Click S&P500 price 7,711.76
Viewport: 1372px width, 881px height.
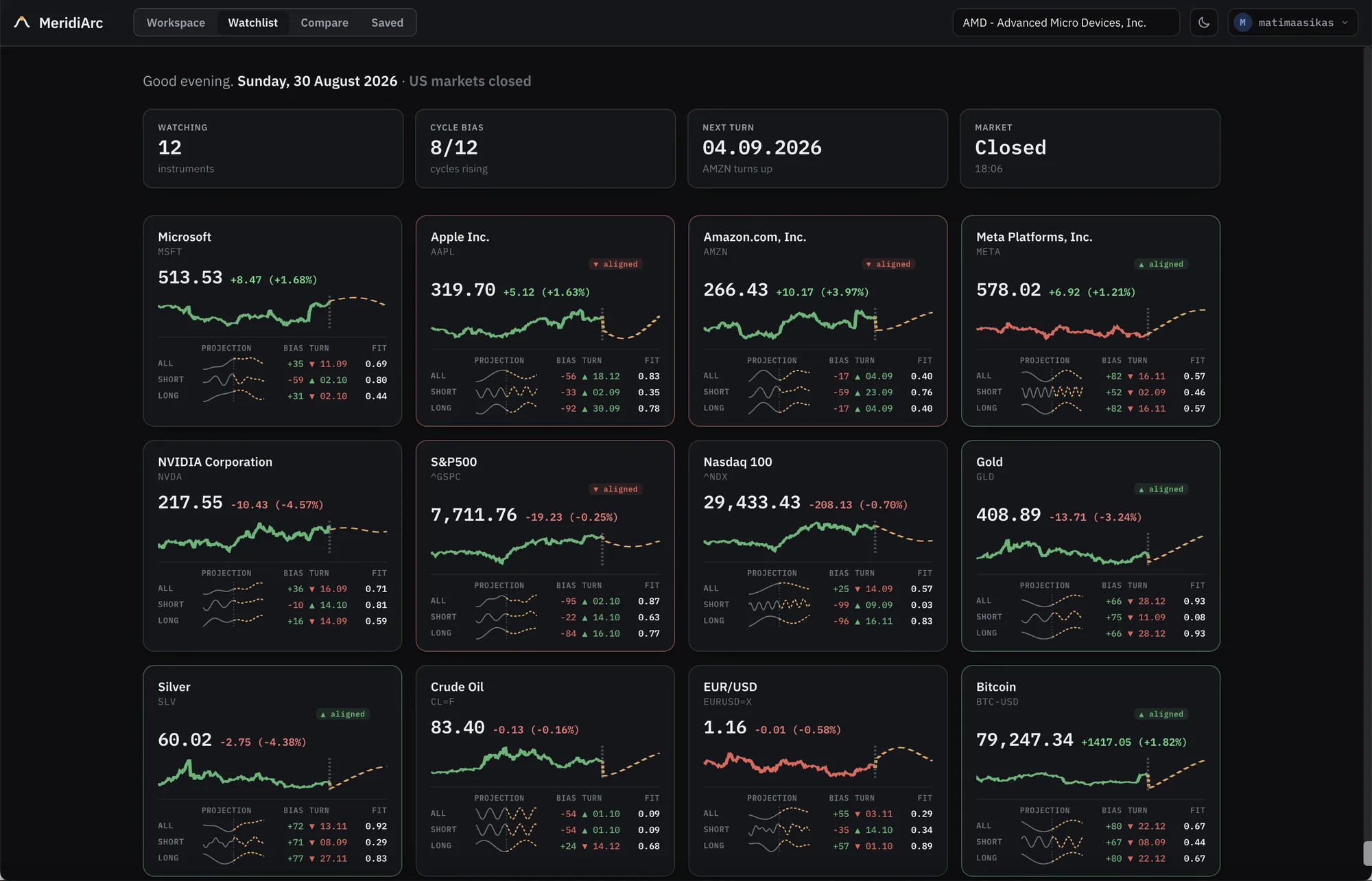(473, 515)
